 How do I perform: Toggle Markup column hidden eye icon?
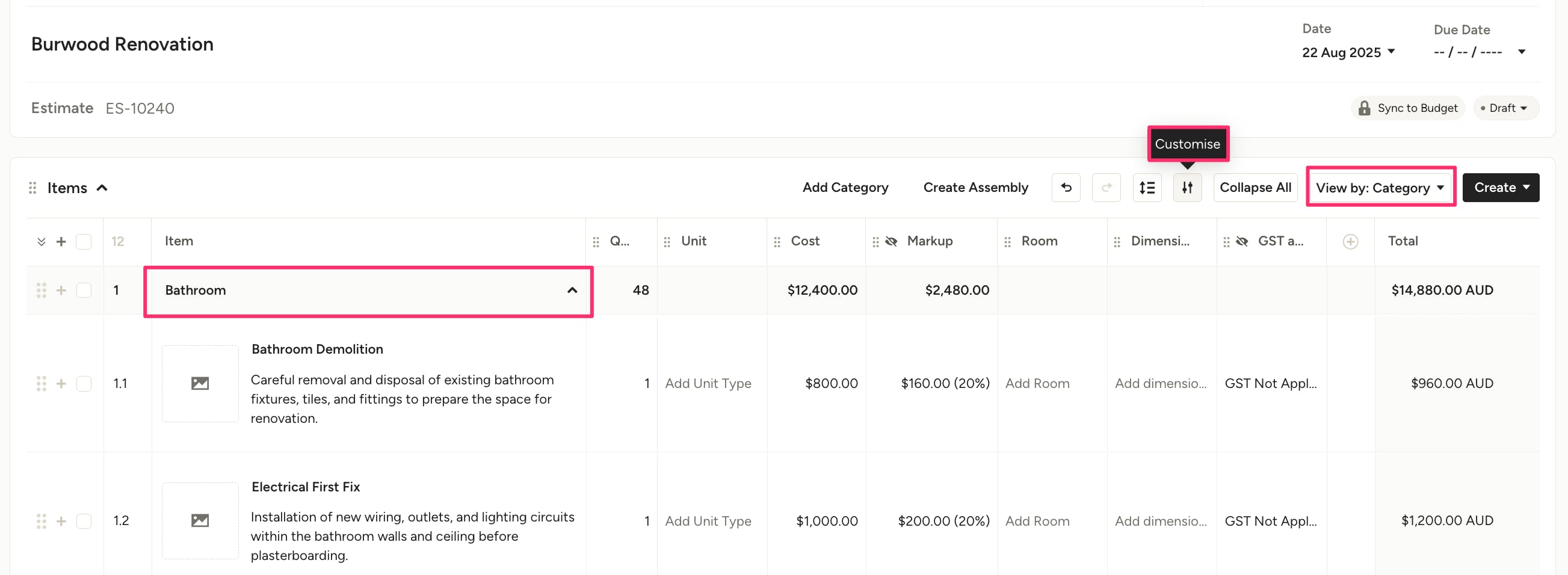(x=891, y=242)
